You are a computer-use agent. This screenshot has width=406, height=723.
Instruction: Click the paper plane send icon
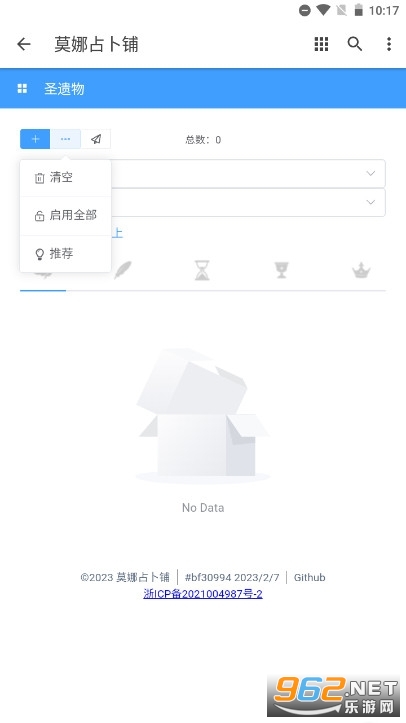(x=96, y=139)
